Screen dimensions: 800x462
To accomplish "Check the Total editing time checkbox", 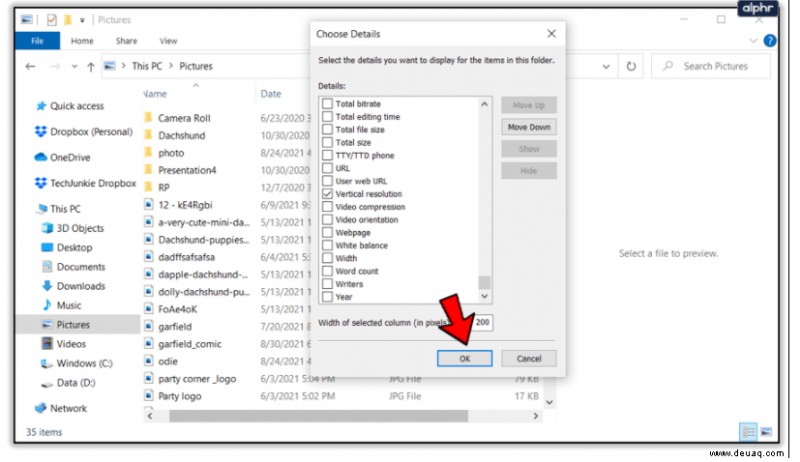I will click(328, 116).
